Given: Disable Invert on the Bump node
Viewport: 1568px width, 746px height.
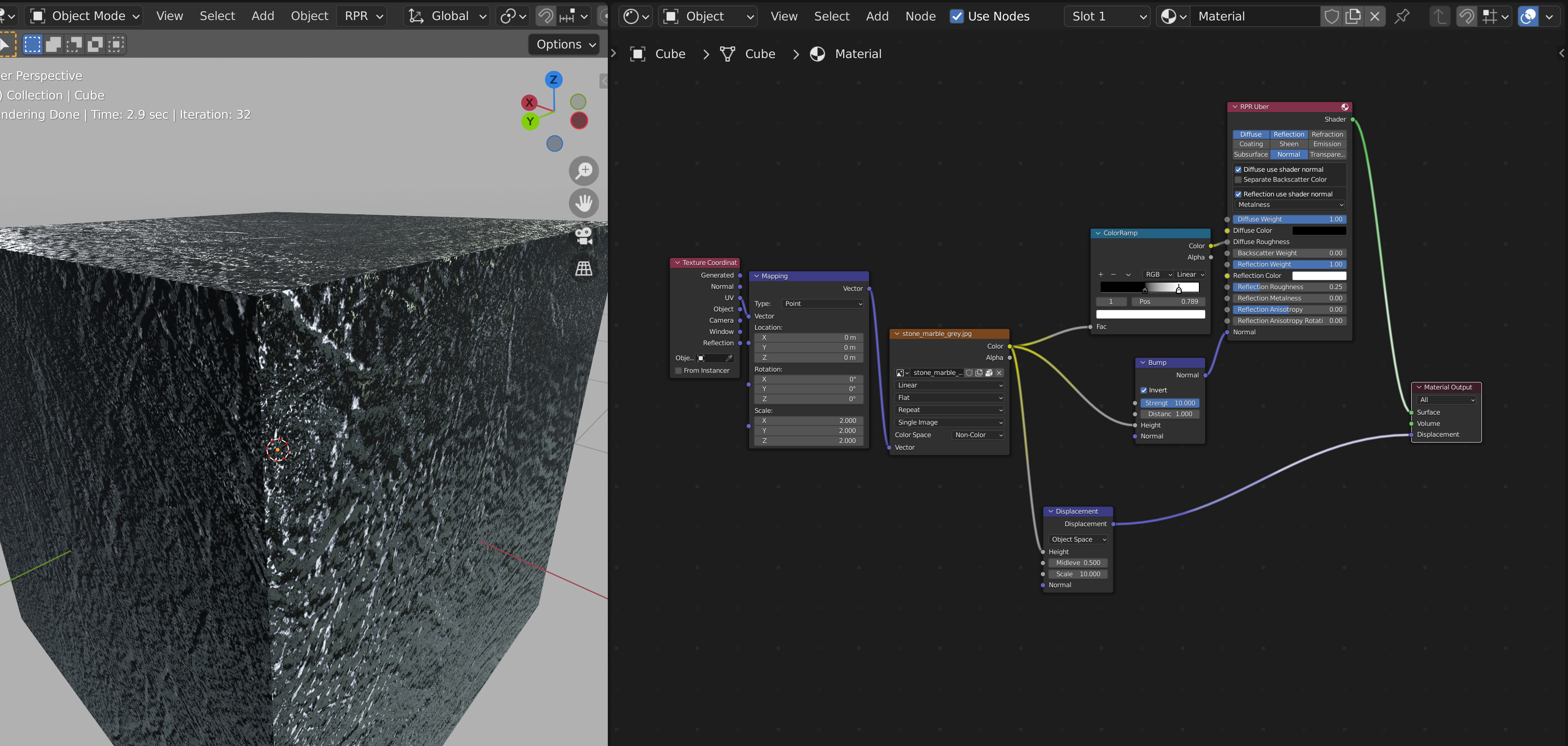Looking at the screenshot, I should pos(1144,390).
